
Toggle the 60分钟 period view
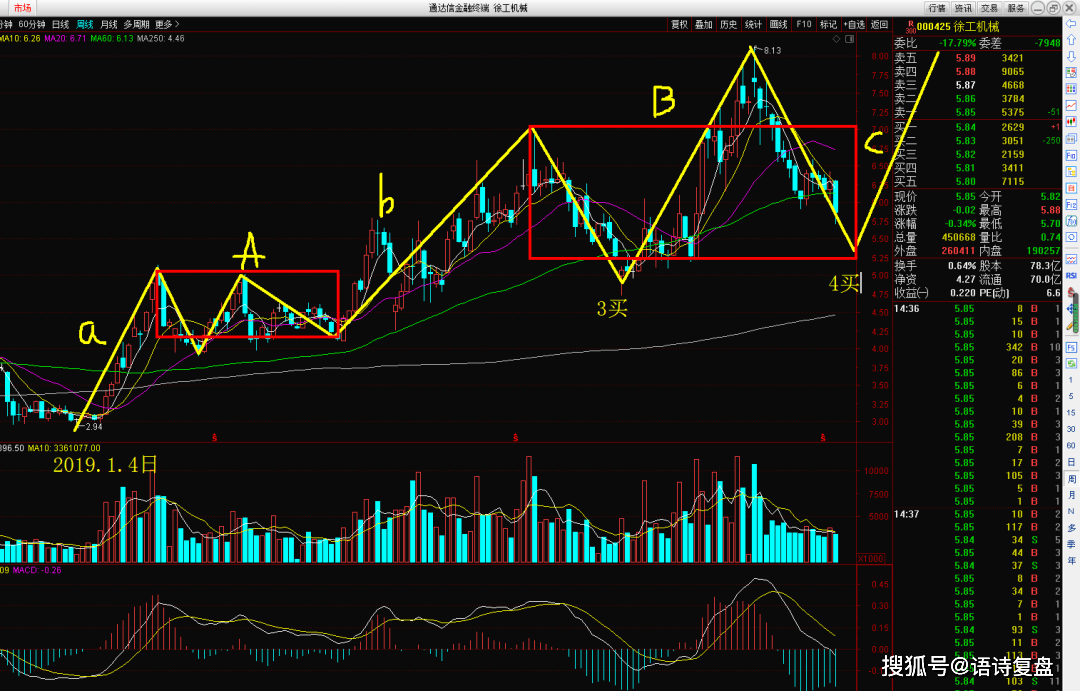point(32,25)
